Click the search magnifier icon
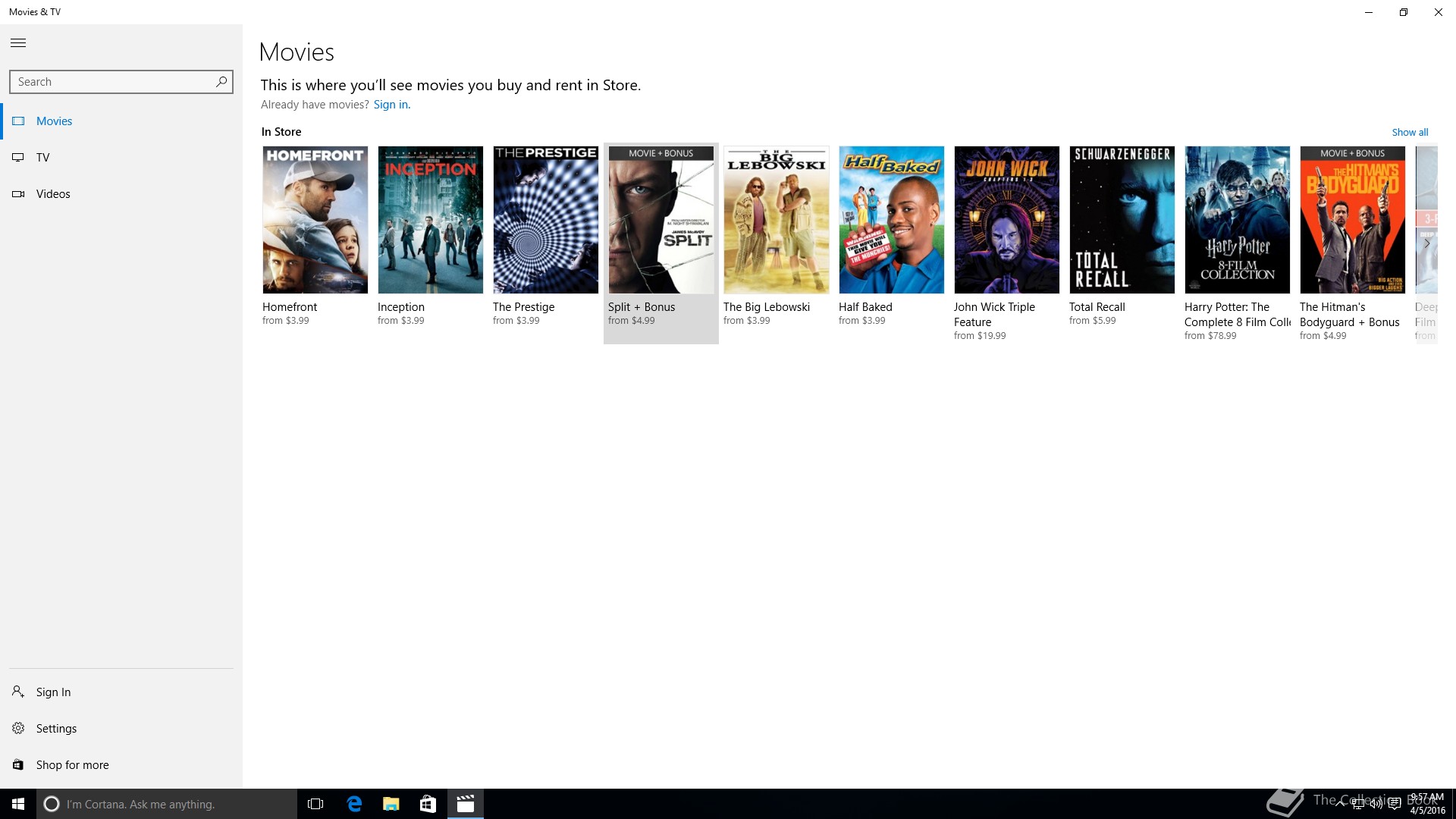Screen dimensions: 1456x819 [x=221, y=81]
